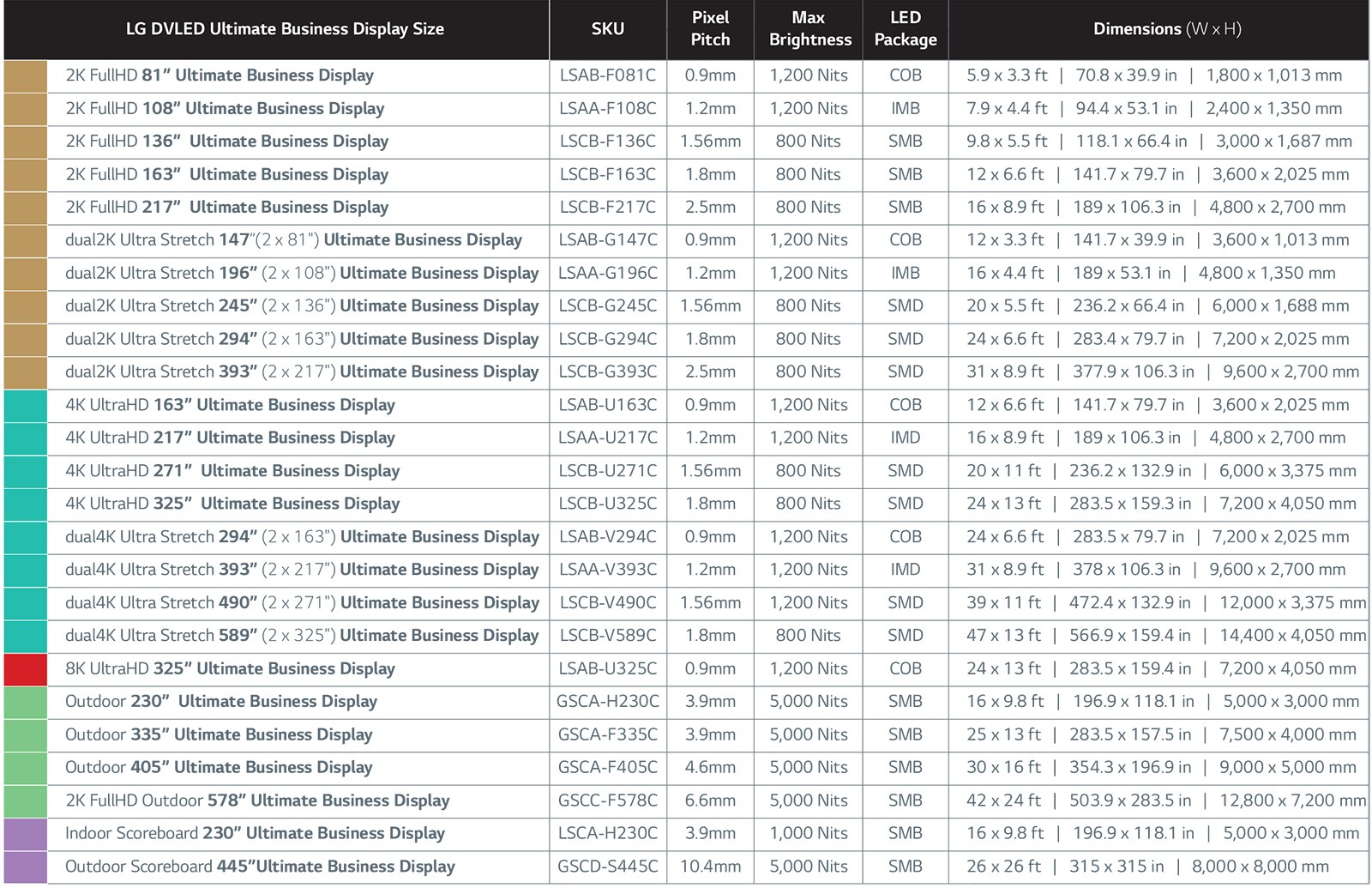Click the teal swatch beside 4K UltraHD 163" row
The height and width of the screenshot is (888, 1372).
26,405
